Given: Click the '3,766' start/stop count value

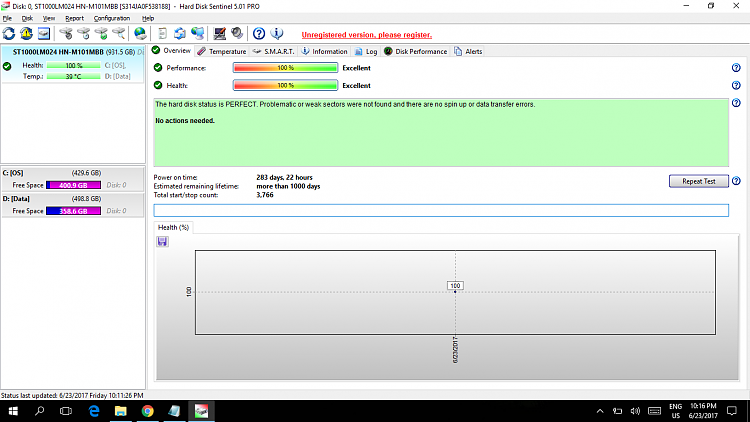Looking at the screenshot, I should tap(265, 195).
